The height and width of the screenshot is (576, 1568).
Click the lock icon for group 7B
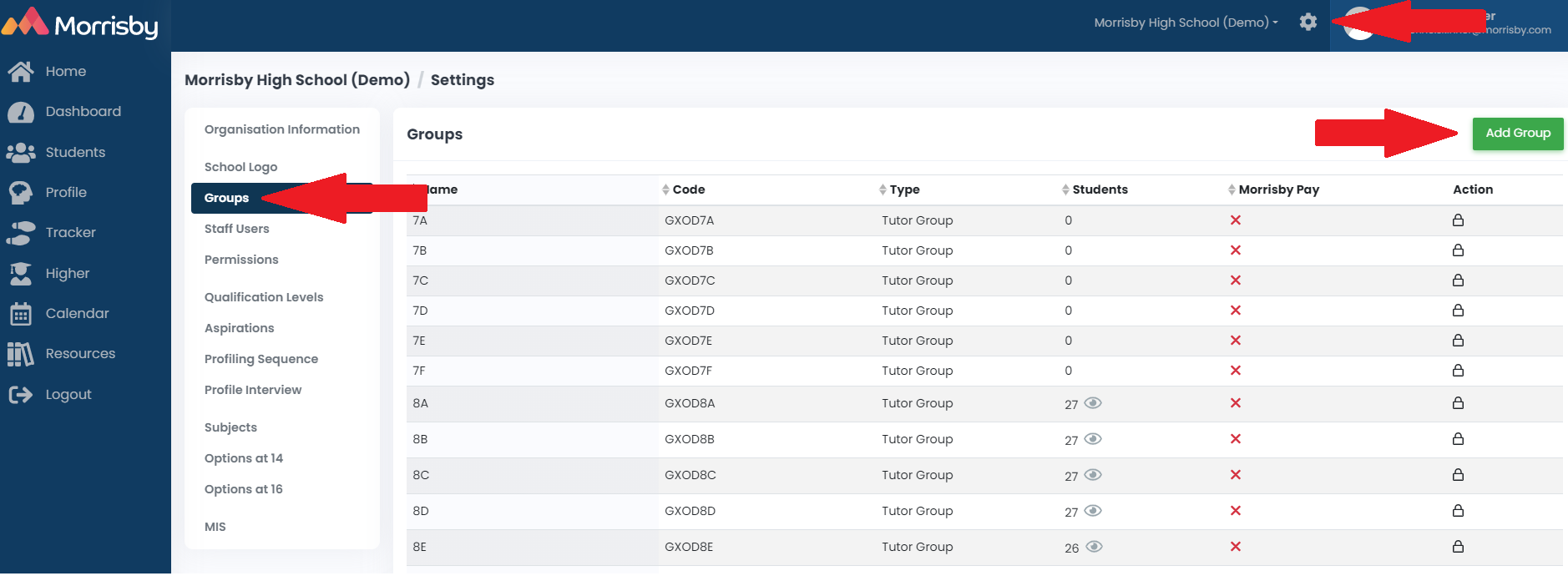1458,250
